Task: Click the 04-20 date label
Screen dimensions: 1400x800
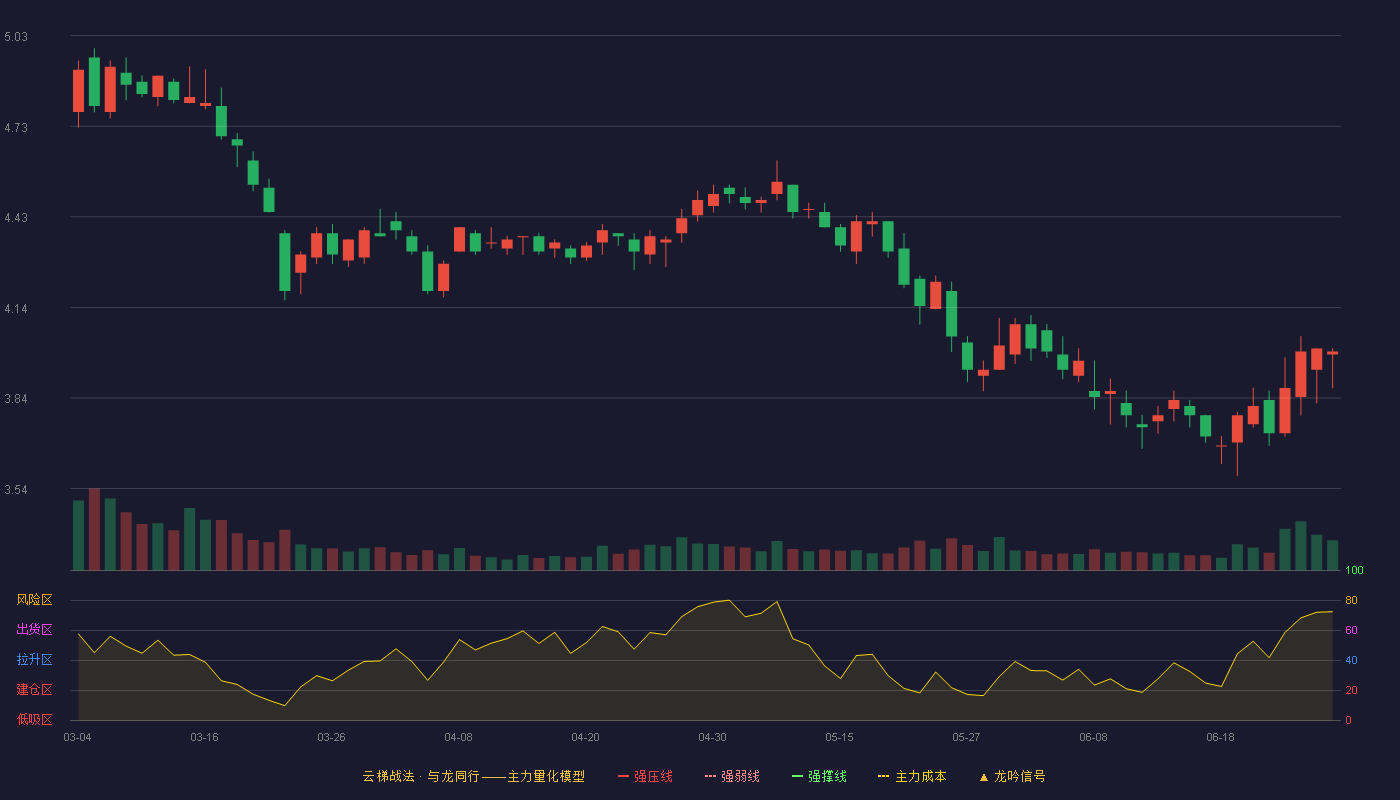Action: 585,737
